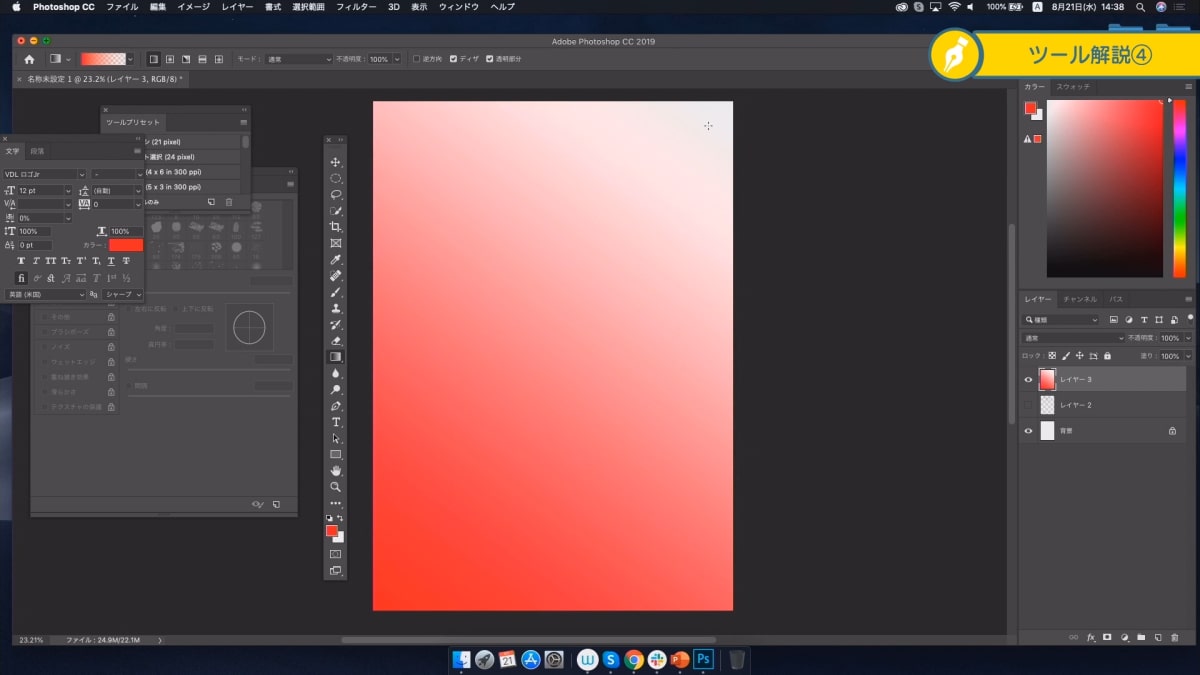Select the Crop tool
1200x675 pixels.
click(x=336, y=227)
